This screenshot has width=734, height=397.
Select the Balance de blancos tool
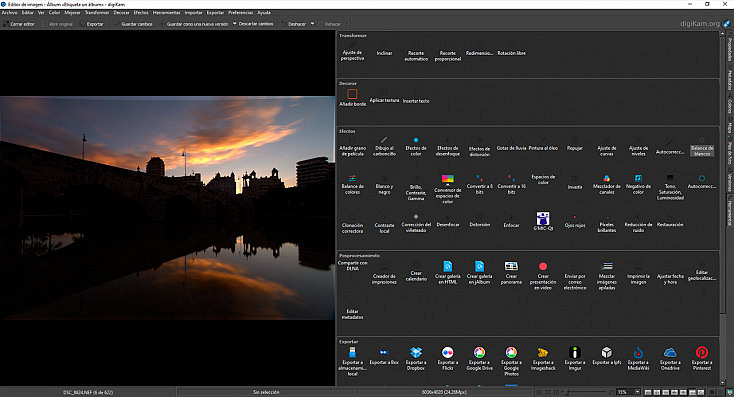(x=702, y=147)
